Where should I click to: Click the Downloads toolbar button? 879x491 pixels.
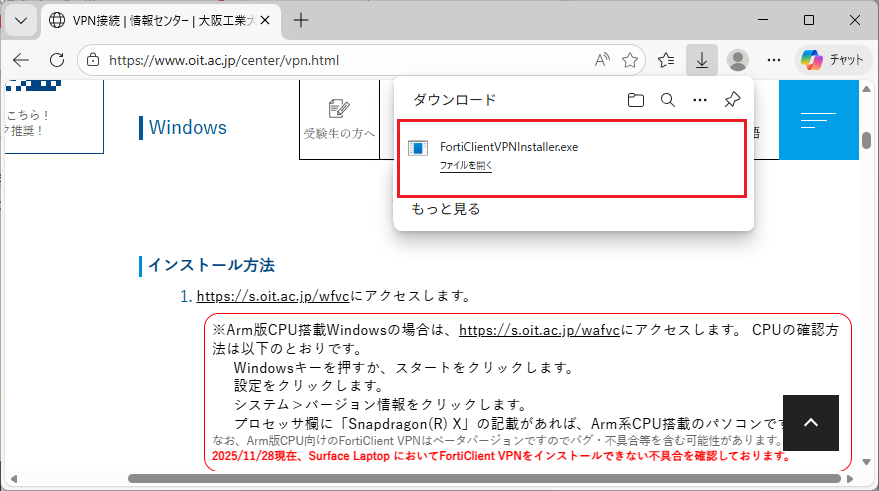(x=702, y=60)
